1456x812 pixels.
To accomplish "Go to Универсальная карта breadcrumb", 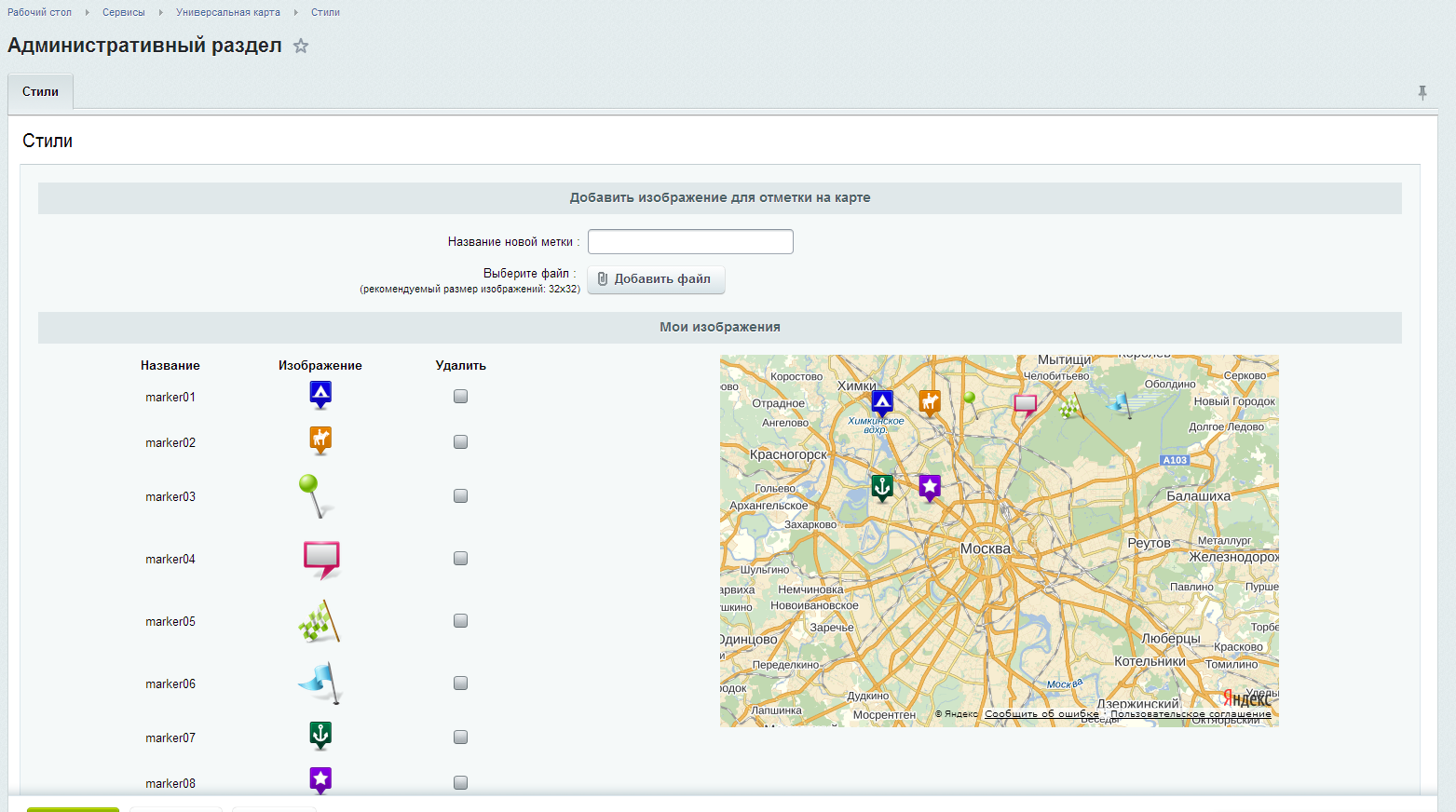I will pyautogui.click(x=228, y=12).
